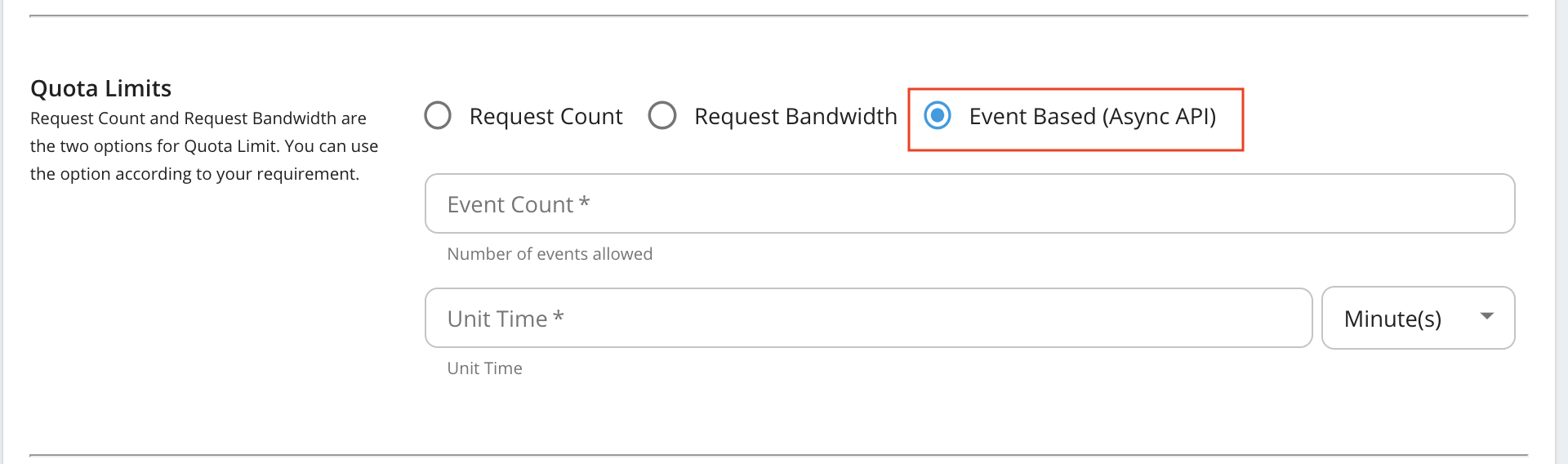Image resolution: width=1568 pixels, height=464 pixels.
Task: Click the bottom horizontal divider line
Action: coord(778,455)
